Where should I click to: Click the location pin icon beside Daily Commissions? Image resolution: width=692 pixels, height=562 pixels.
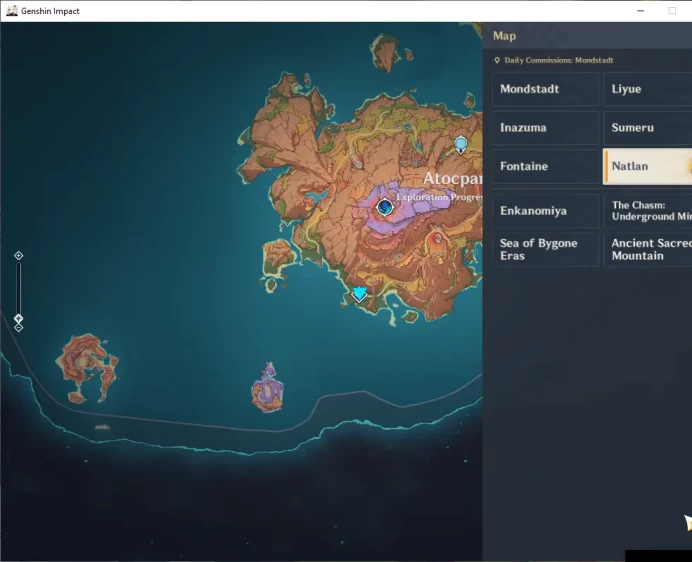point(497,60)
